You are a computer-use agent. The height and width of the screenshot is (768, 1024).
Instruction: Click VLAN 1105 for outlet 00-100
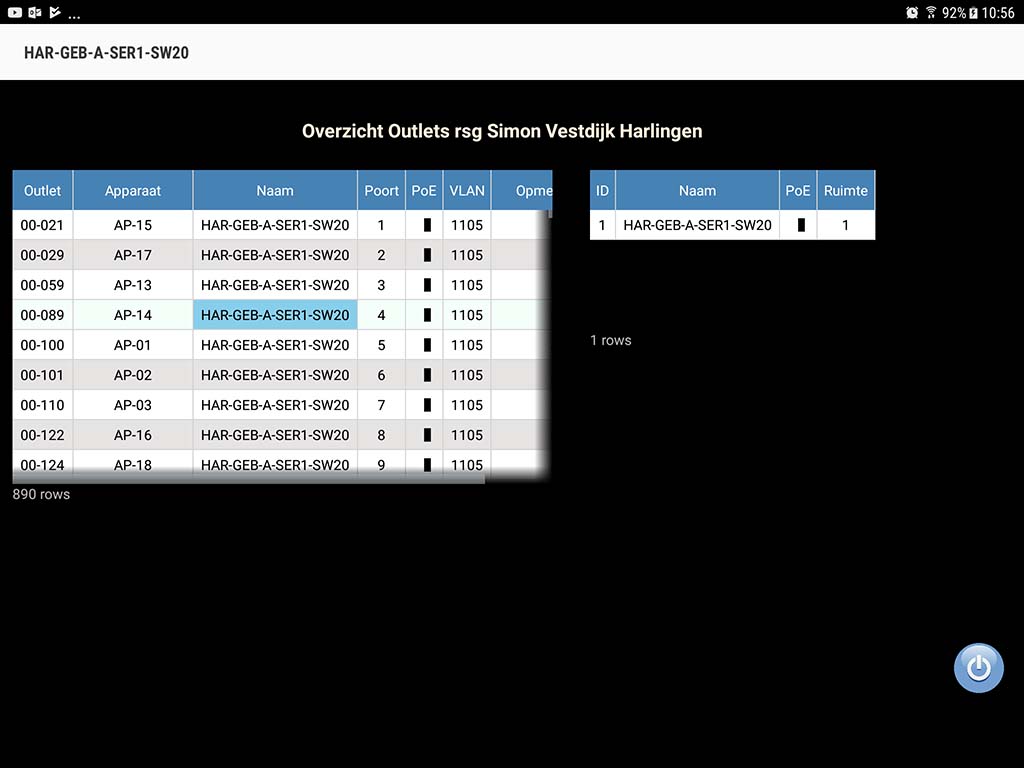pyautogui.click(x=467, y=345)
